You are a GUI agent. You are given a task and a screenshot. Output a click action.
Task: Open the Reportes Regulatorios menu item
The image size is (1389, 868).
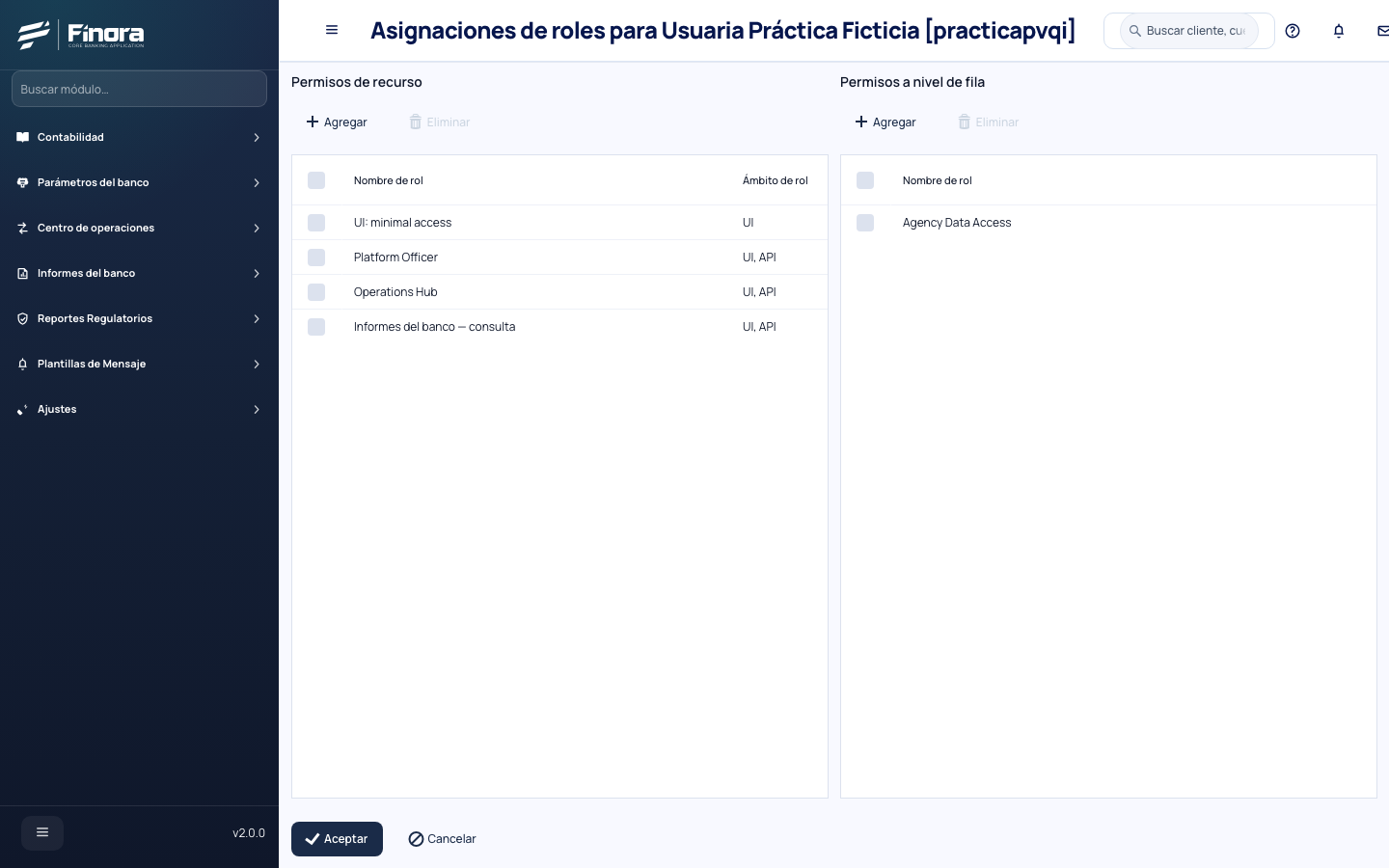(x=139, y=318)
